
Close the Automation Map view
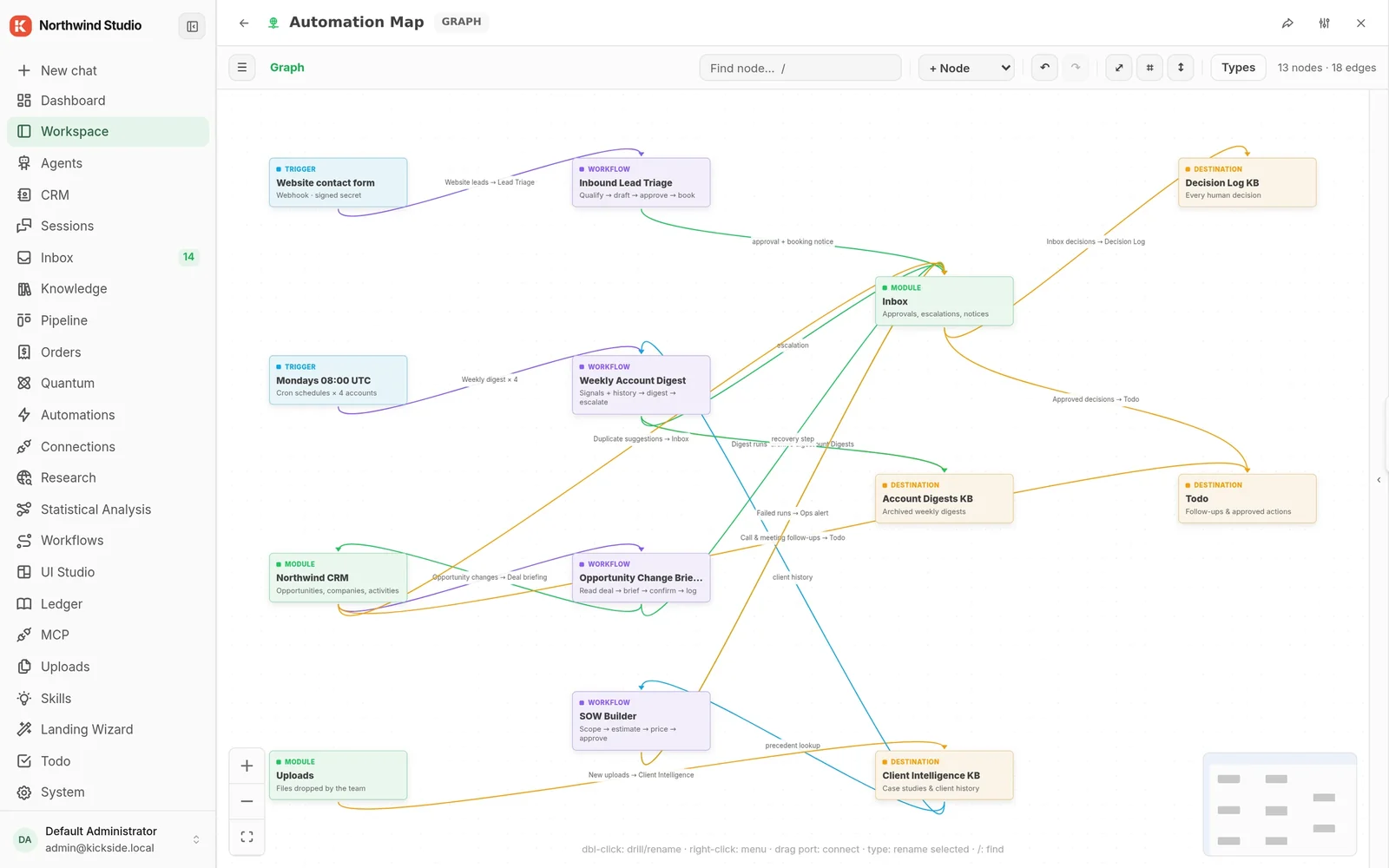click(1360, 23)
